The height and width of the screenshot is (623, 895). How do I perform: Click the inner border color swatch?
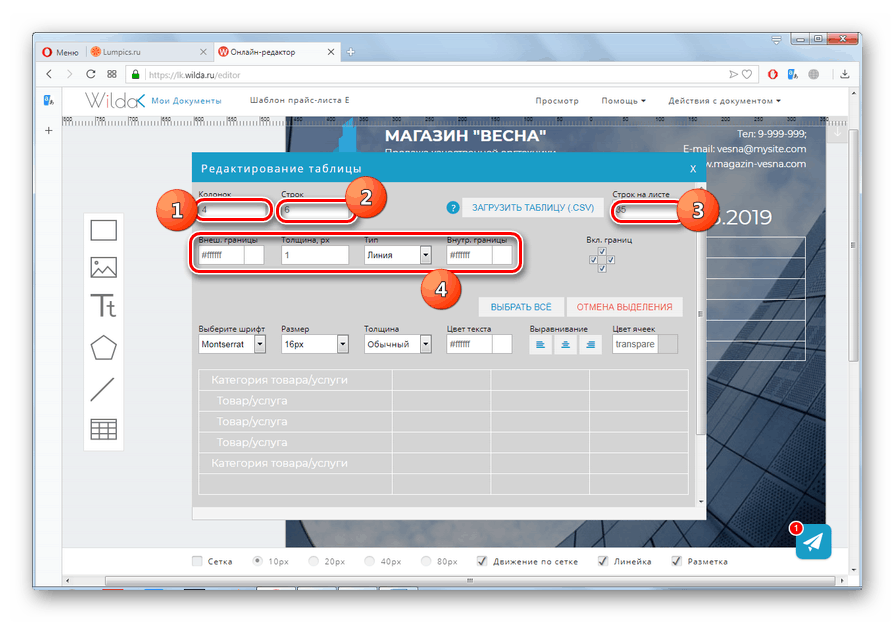[x=502, y=255]
